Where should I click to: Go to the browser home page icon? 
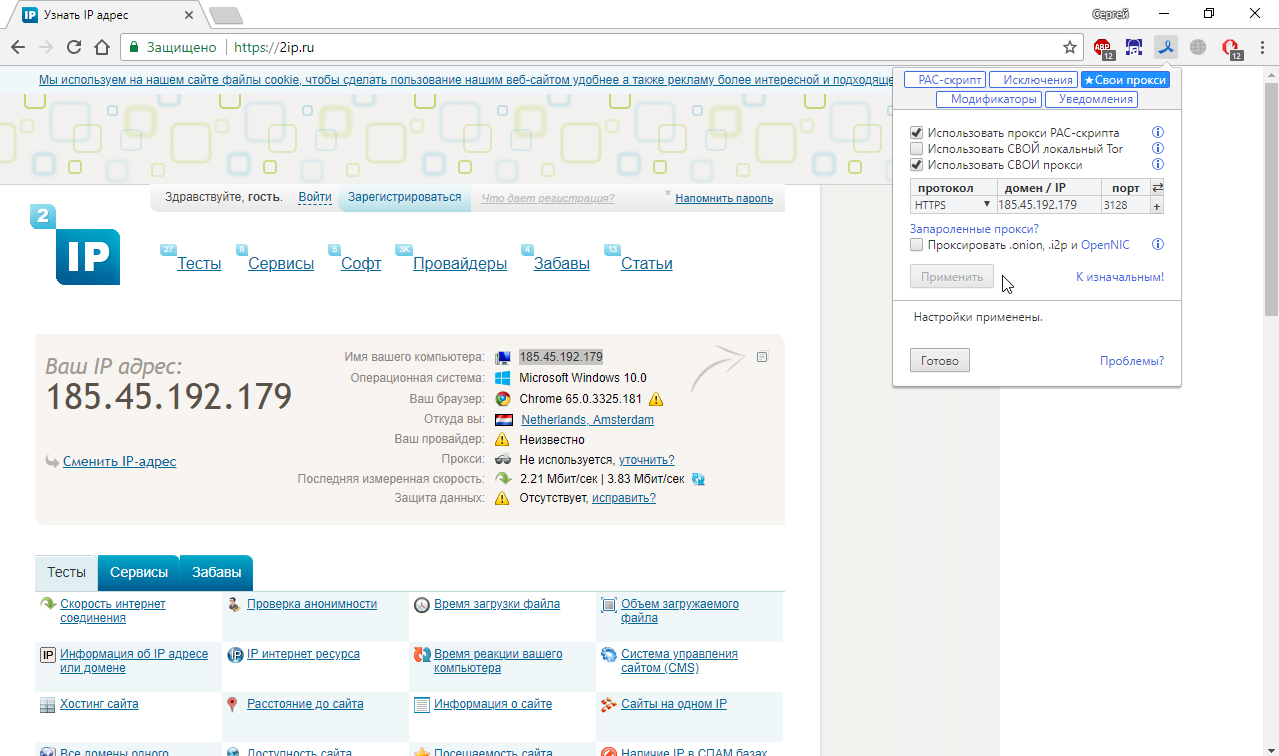pyautogui.click(x=101, y=47)
